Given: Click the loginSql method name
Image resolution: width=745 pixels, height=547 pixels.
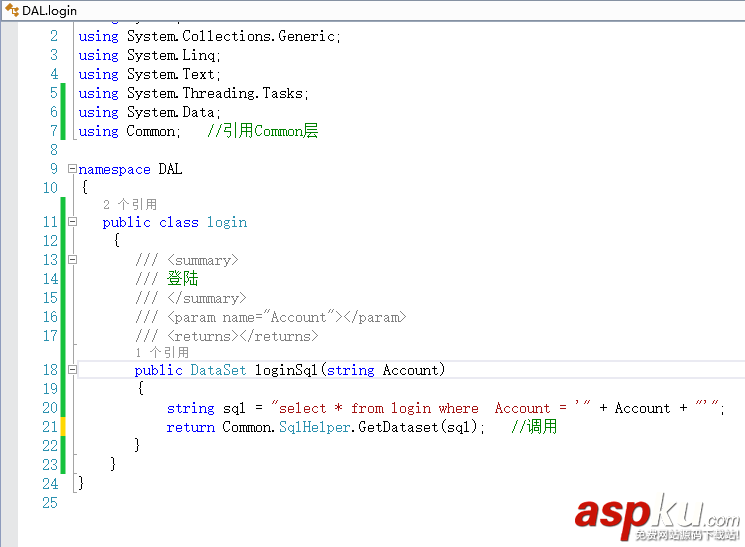Looking at the screenshot, I should 286,370.
